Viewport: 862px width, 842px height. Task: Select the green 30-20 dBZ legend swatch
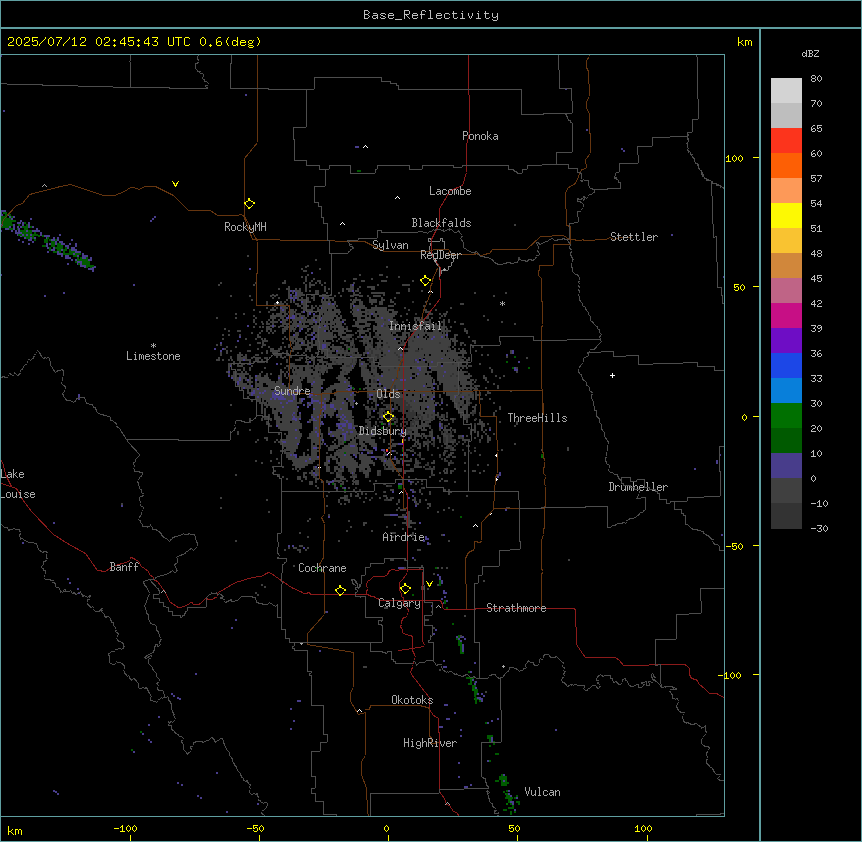pos(786,416)
